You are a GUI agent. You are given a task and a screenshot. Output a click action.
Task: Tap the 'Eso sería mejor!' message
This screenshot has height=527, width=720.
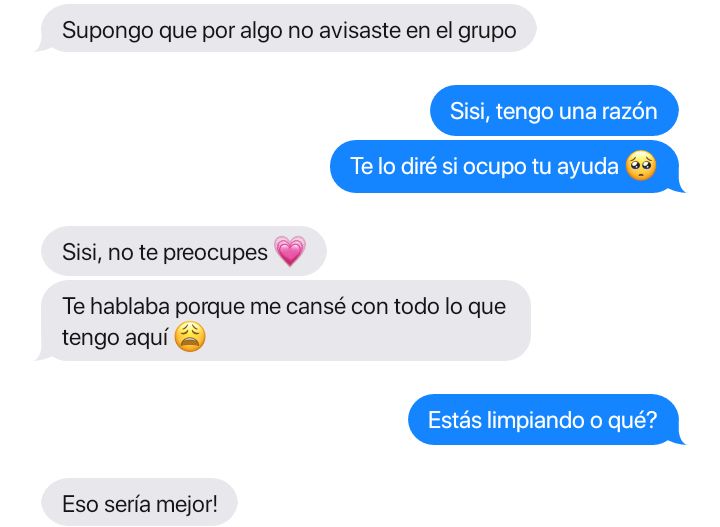pos(139,503)
